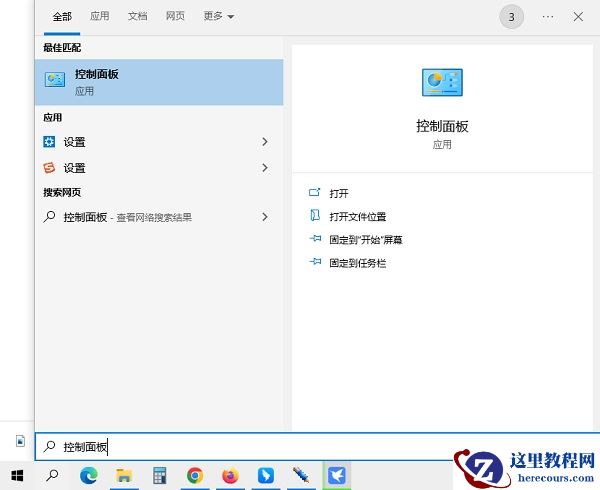600x490 pixels.
Task: Expand the blue gear 设置 result chevron
Action: [265, 142]
